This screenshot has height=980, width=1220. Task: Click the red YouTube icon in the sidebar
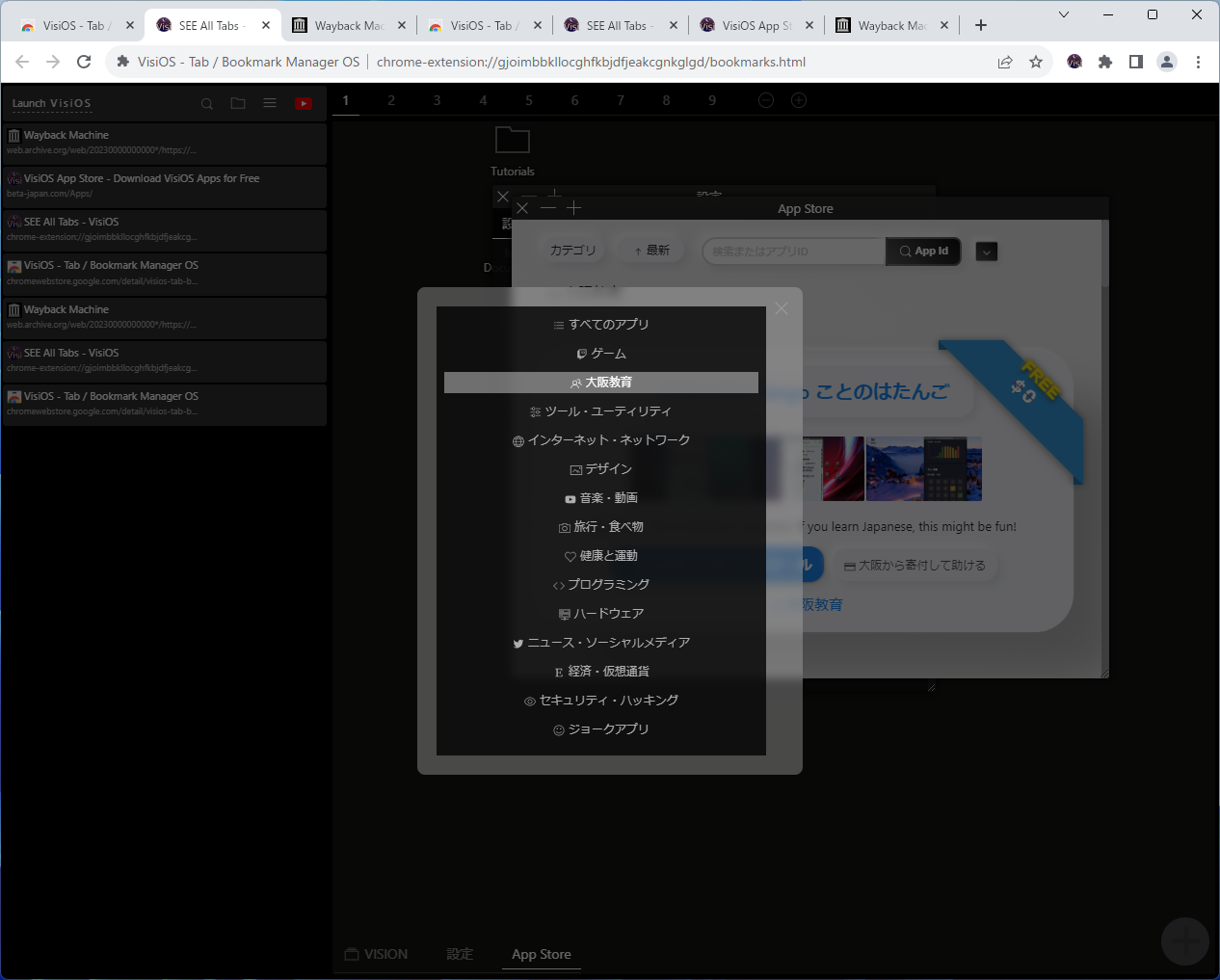point(304,103)
